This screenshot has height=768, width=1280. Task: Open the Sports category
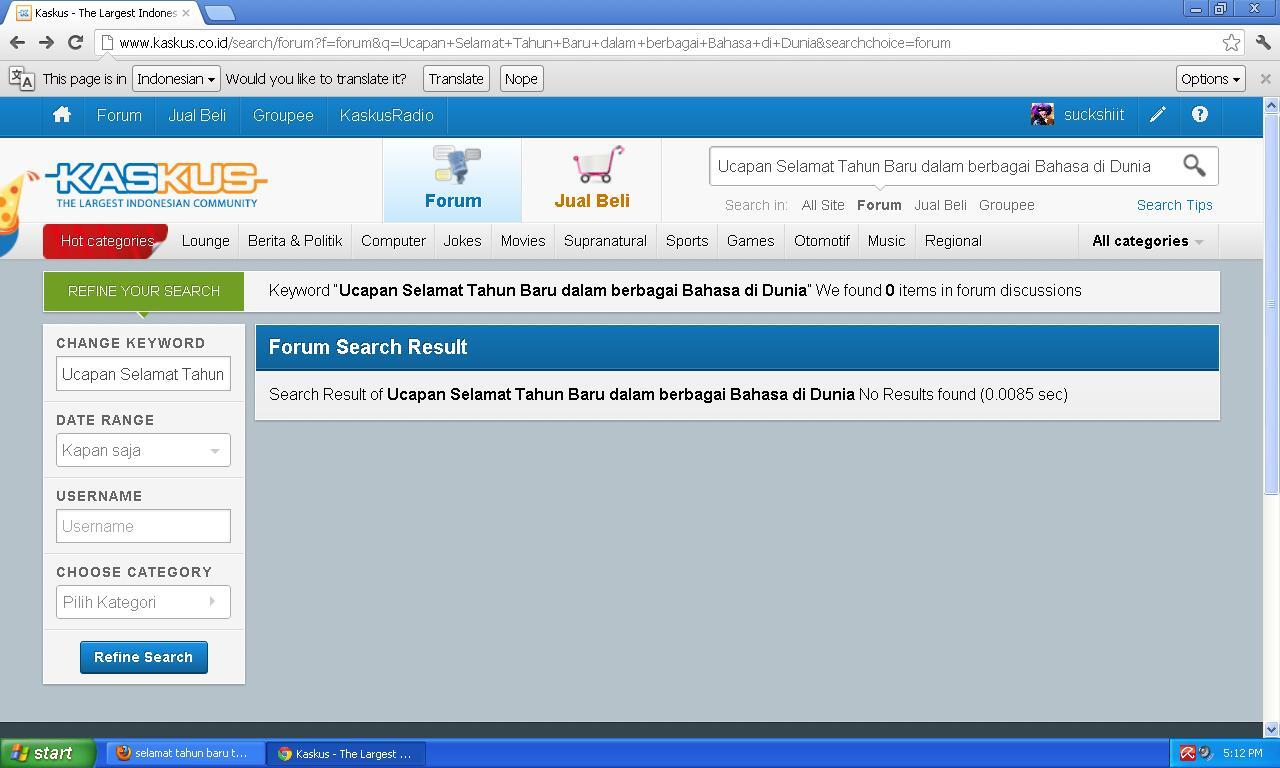coord(687,241)
